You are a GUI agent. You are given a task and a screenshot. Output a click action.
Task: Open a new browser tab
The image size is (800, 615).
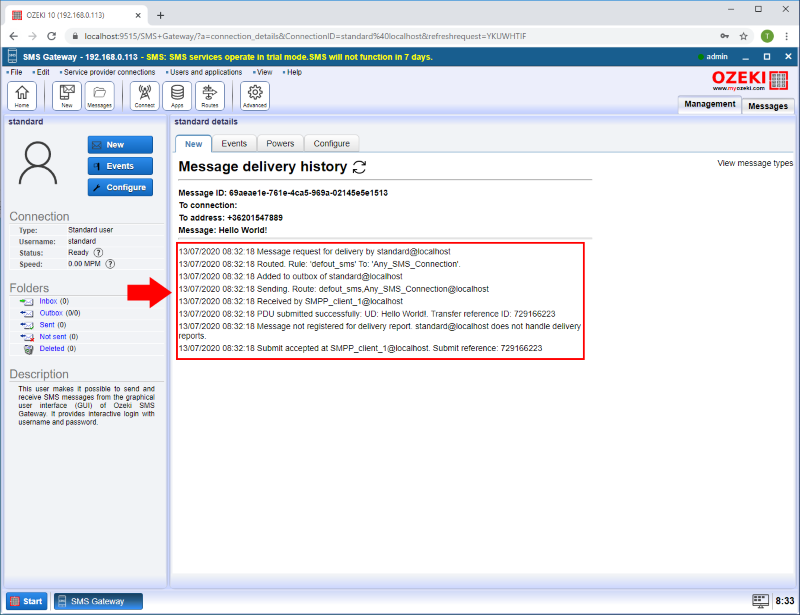[160, 15]
